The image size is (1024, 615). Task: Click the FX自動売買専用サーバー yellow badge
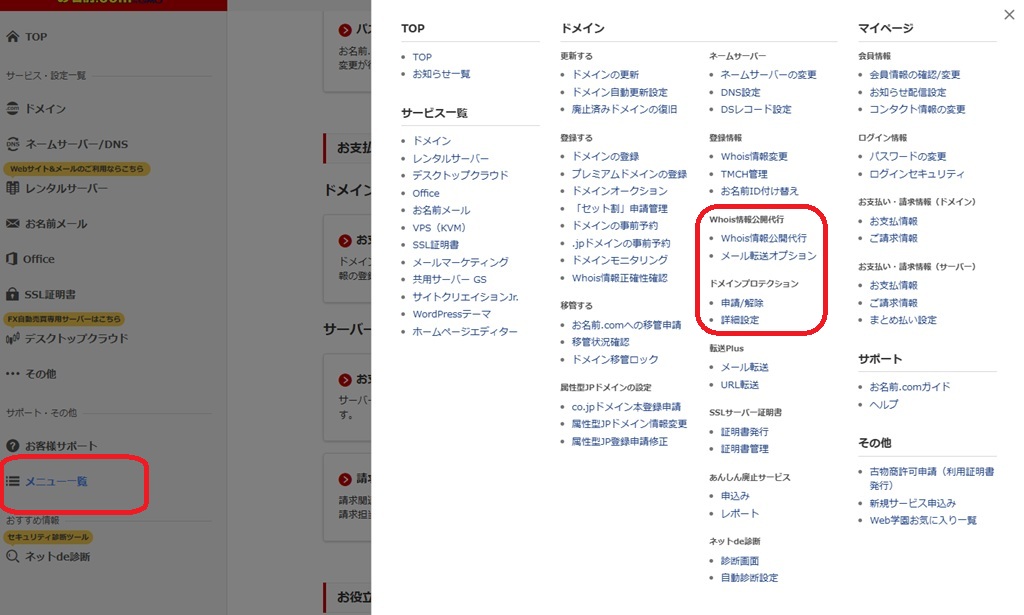(x=64, y=319)
